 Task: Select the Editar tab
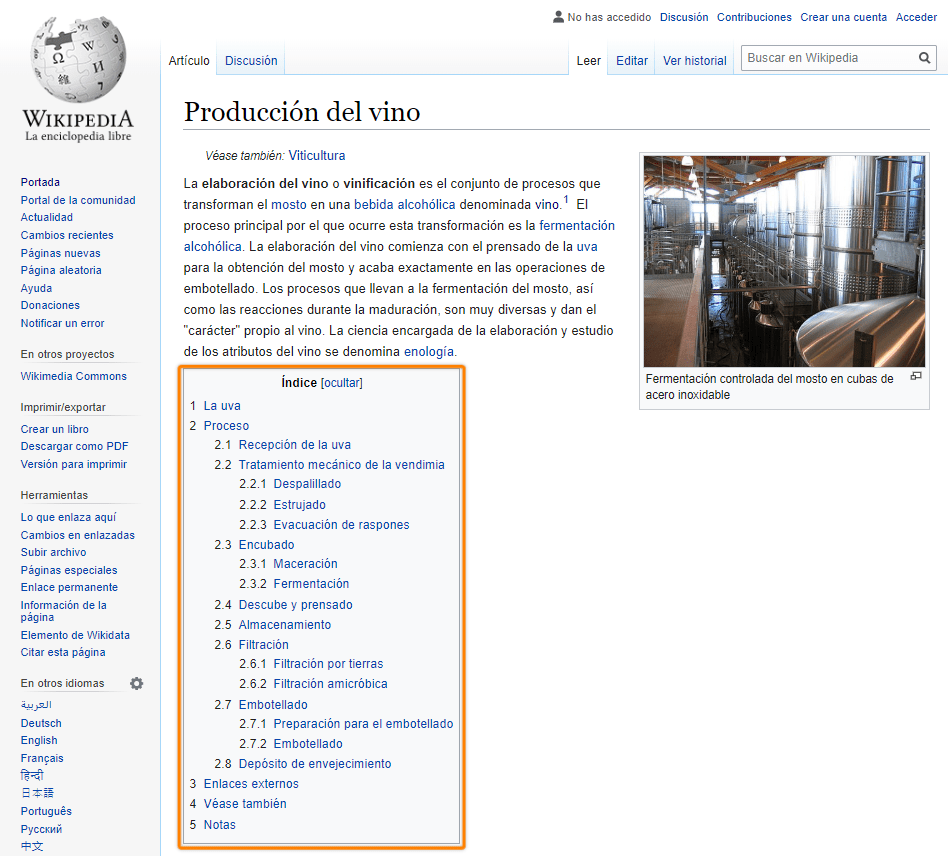(631, 60)
